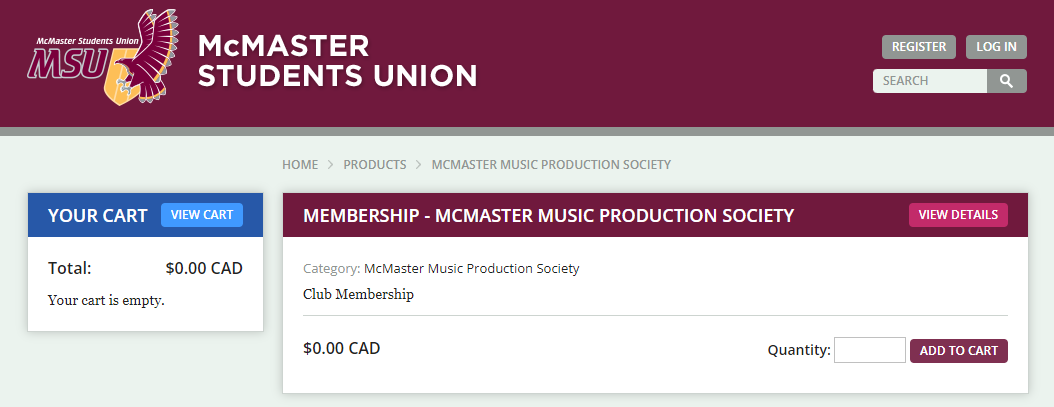Click the McMaster Students Union site title

pos(337,61)
